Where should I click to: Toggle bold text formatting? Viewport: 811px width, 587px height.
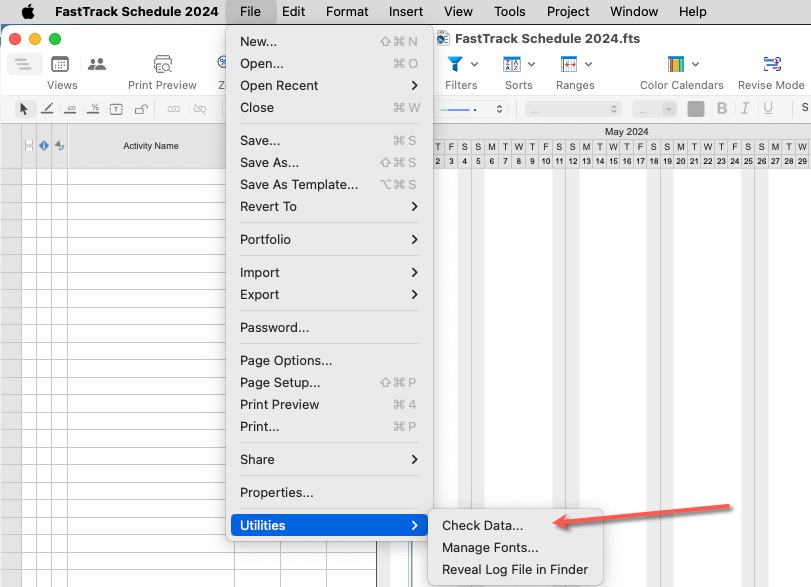pyautogui.click(x=721, y=109)
